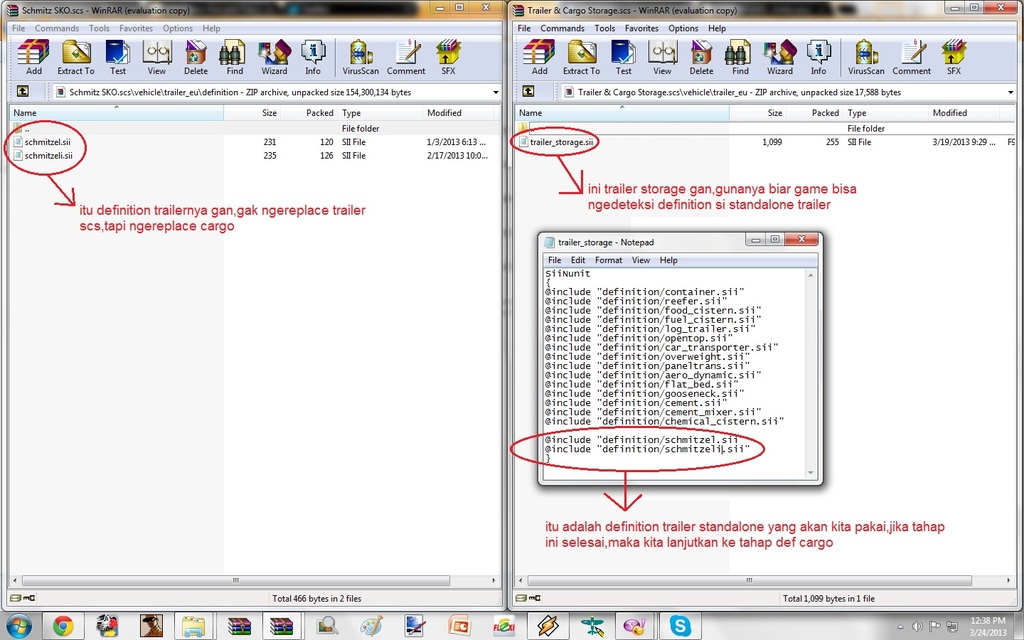Viewport: 1024px width, 640px height.
Task: Open Commands menu in Schmitz SKO window
Action: 56,29
